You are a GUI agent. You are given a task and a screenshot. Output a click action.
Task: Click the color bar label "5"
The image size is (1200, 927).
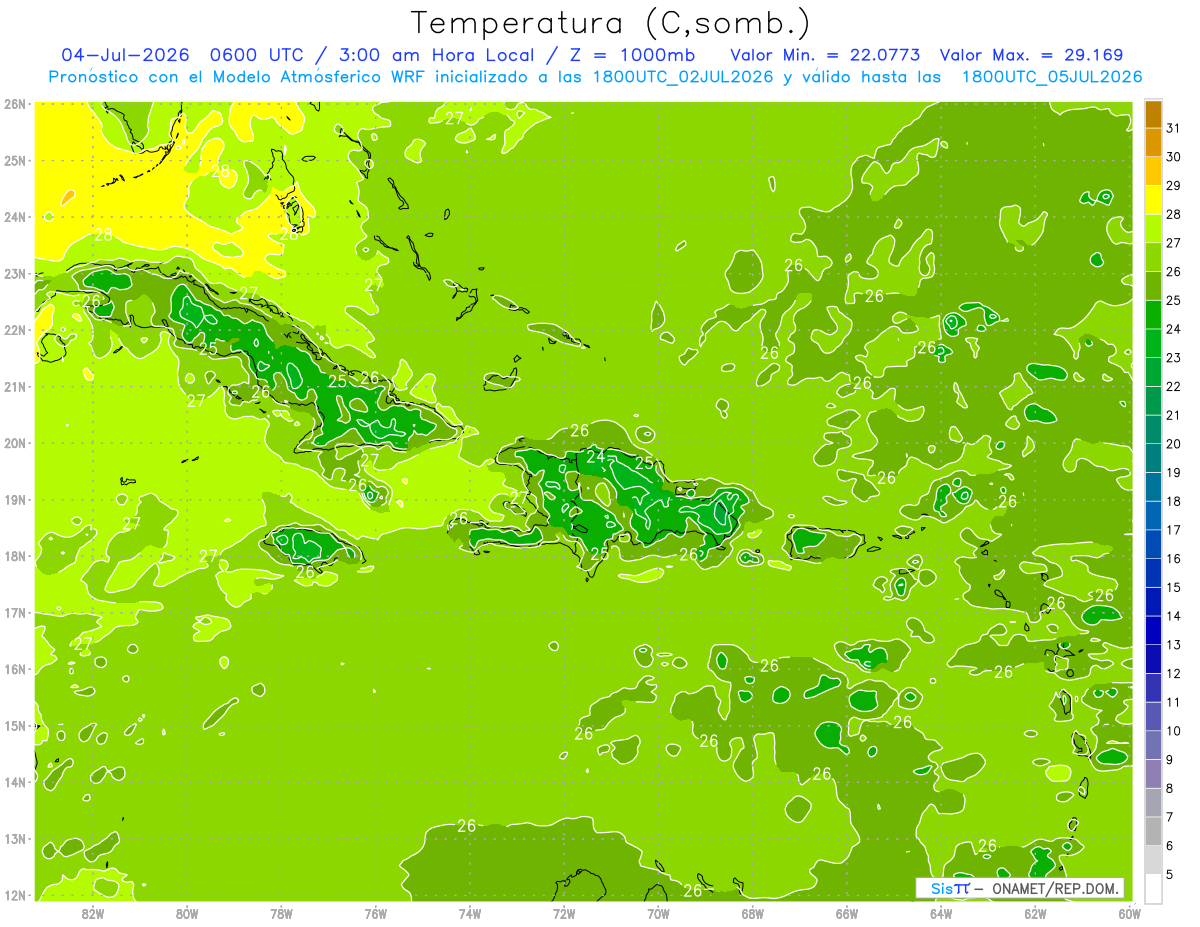point(1170,874)
